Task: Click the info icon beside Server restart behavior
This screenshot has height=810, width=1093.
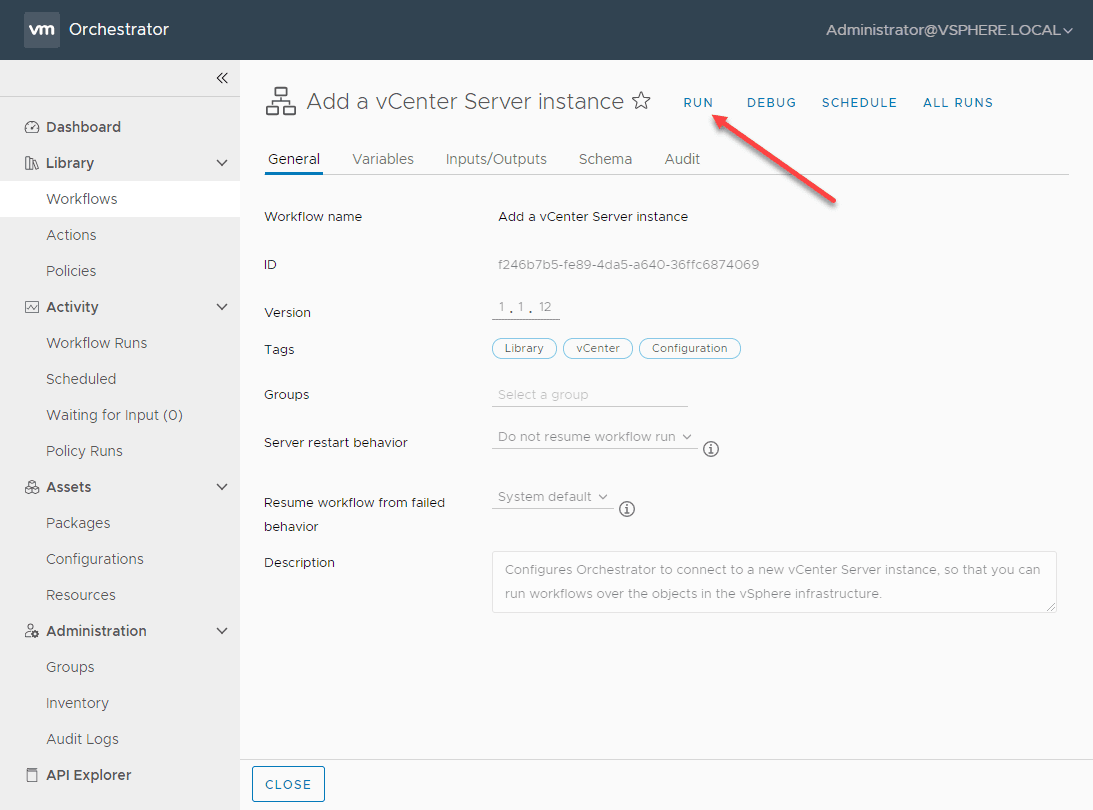Action: pyautogui.click(x=711, y=449)
